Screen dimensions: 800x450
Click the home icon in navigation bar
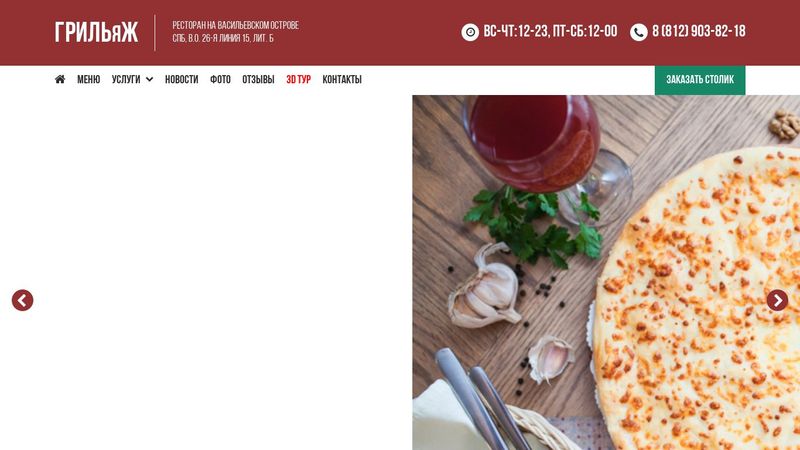point(60,79)
